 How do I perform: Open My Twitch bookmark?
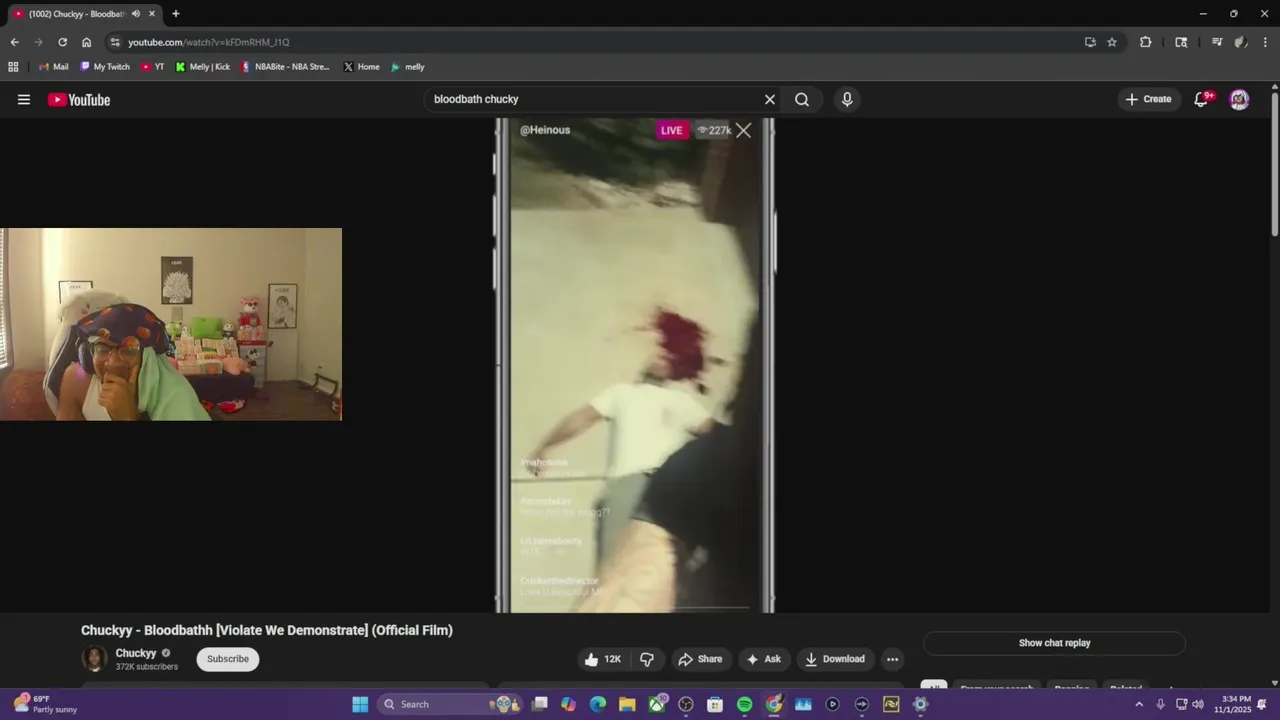coord(105,67)
